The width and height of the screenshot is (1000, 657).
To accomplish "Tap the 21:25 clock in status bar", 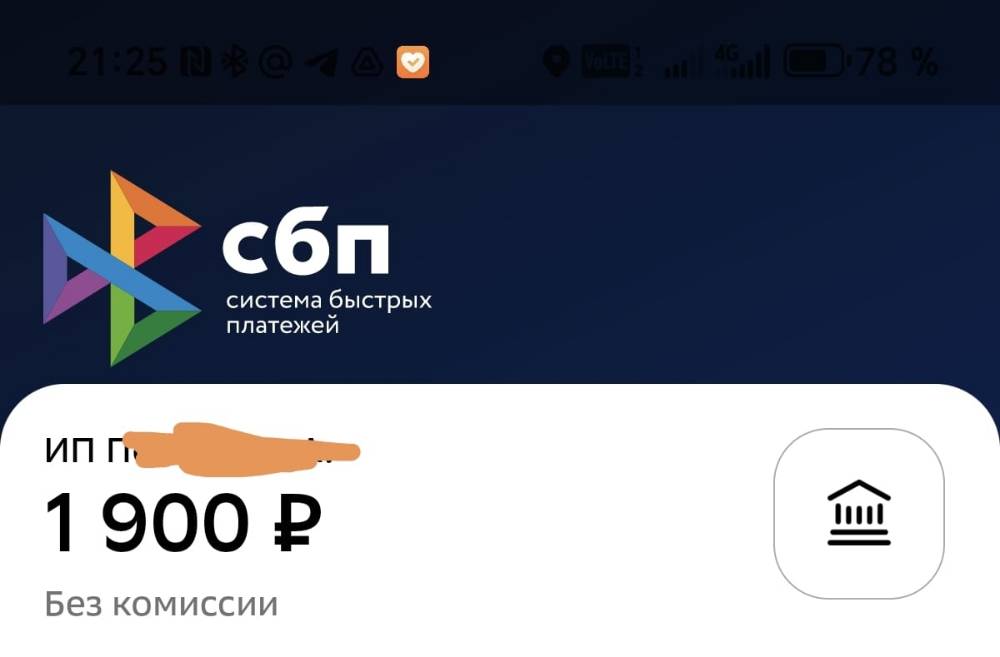I will coord(118,63).
